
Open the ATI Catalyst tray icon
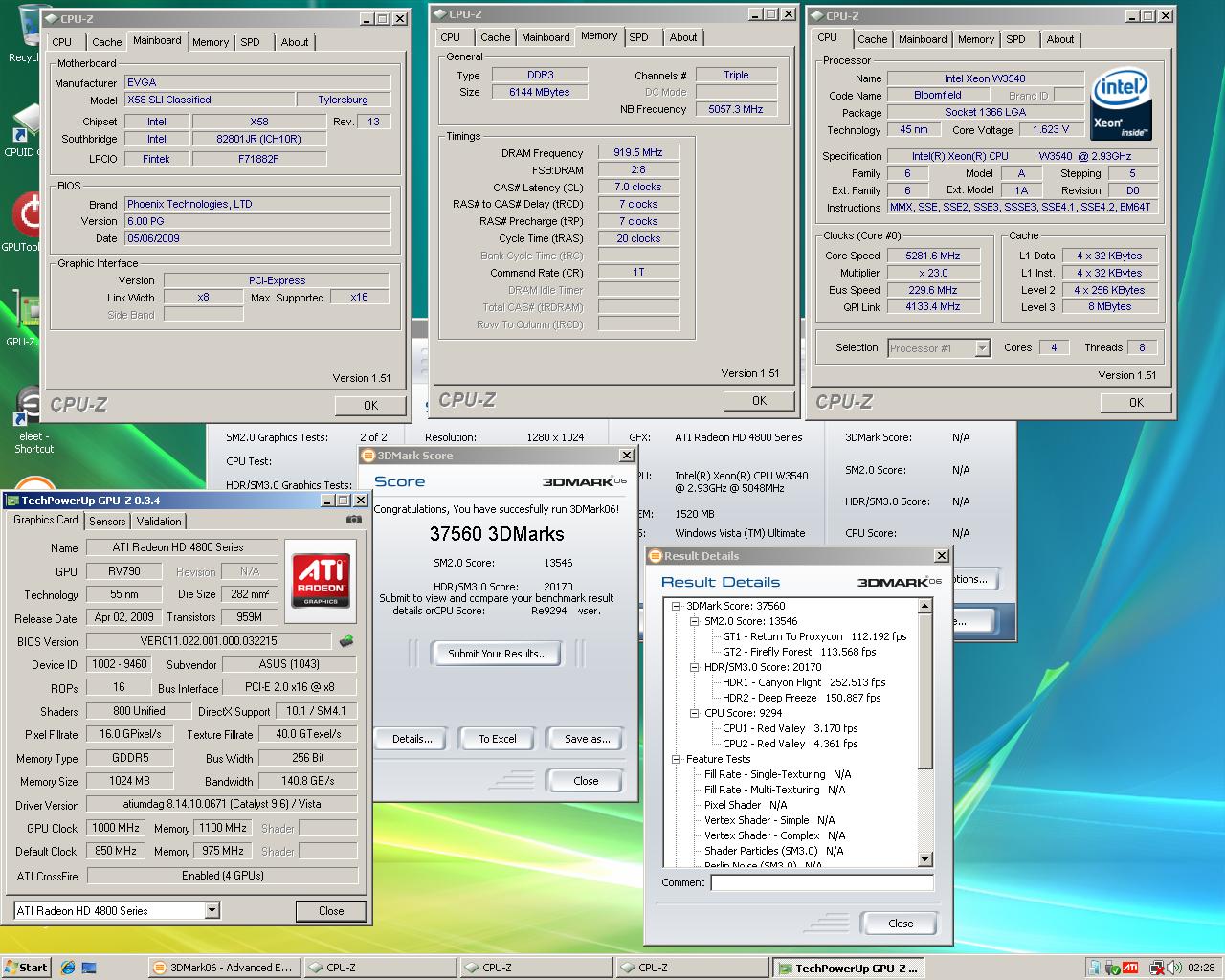click(x=1130, y=968)
